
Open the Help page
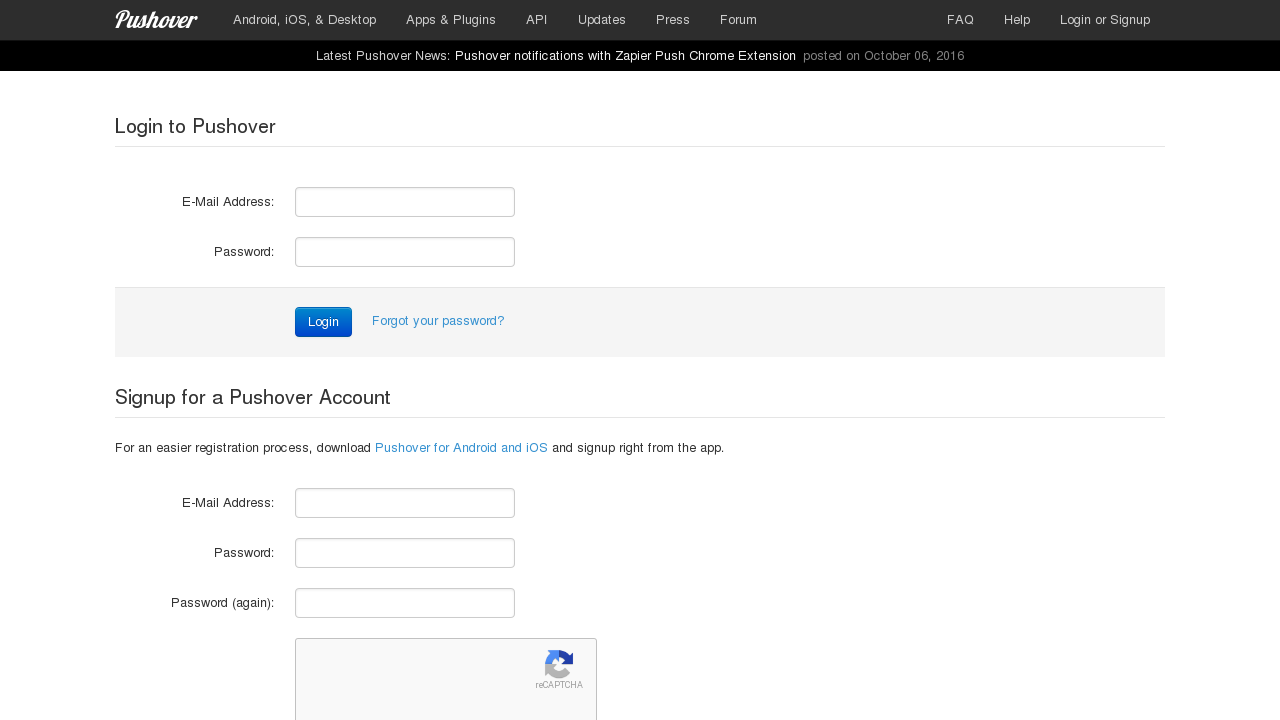(x=1017, y=20)
